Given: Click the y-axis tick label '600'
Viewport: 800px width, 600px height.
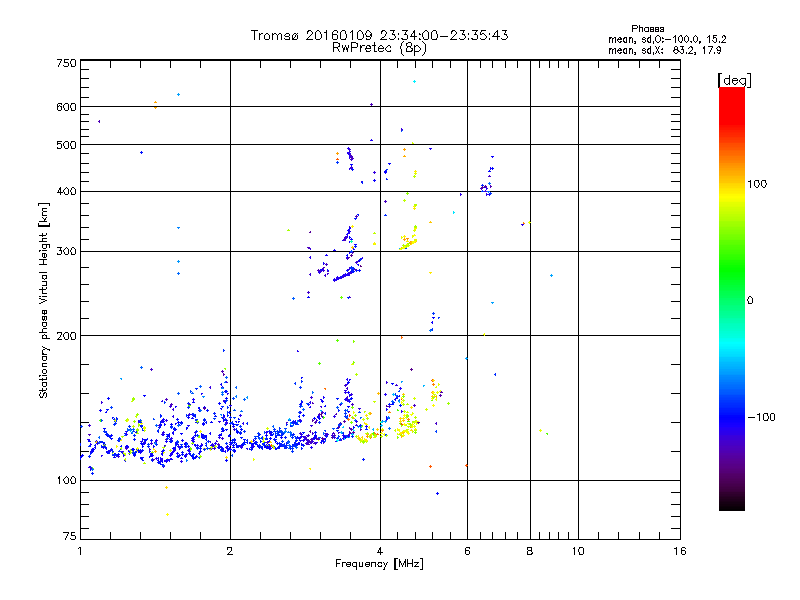Looking at the screenshot, I should (x=66, y=107).
